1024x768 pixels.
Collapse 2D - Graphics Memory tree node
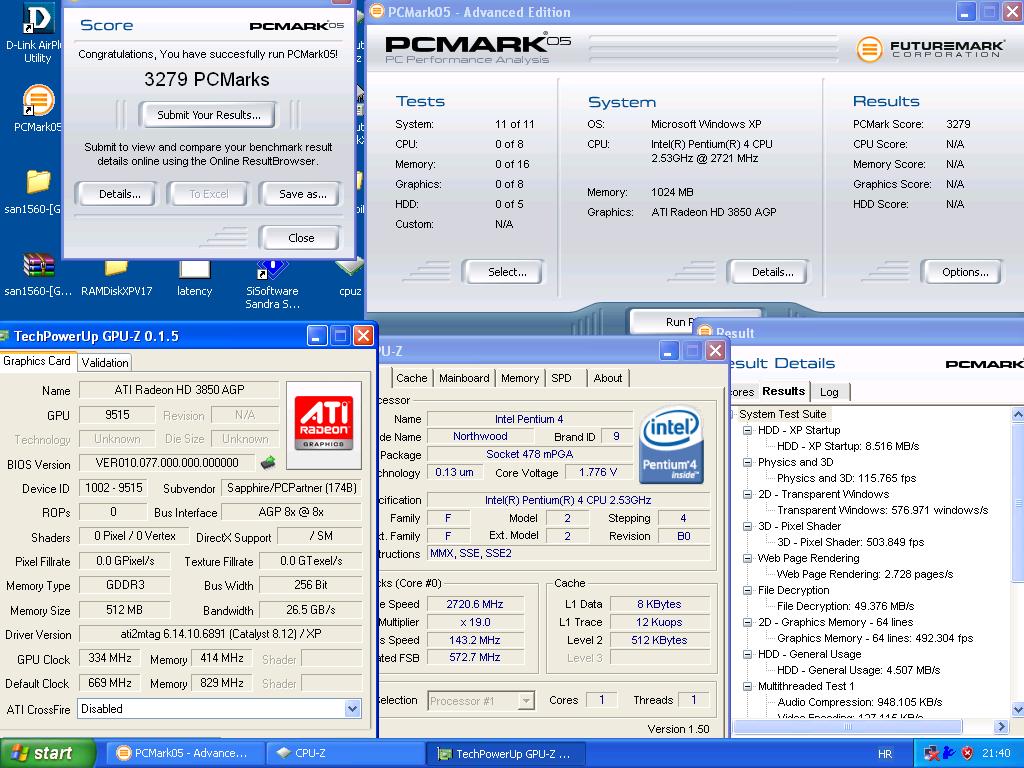(747, 622)
